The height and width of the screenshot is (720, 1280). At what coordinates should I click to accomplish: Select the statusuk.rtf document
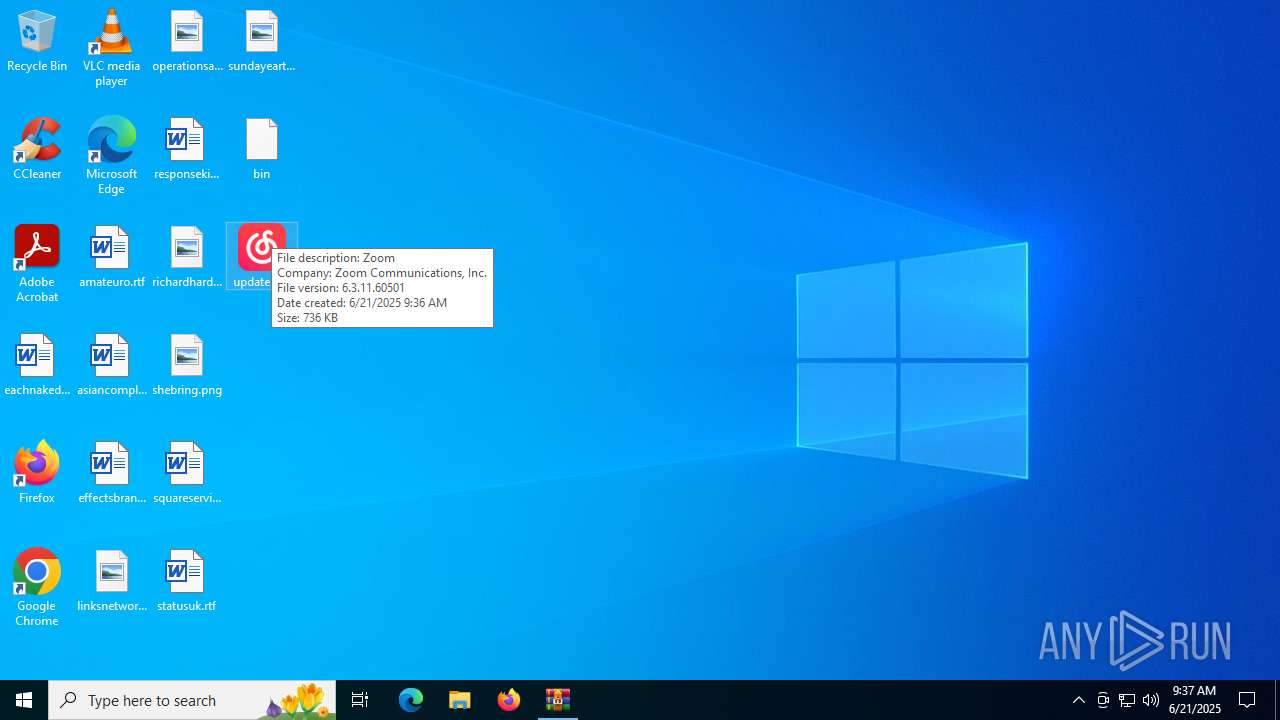coord(187,582)
